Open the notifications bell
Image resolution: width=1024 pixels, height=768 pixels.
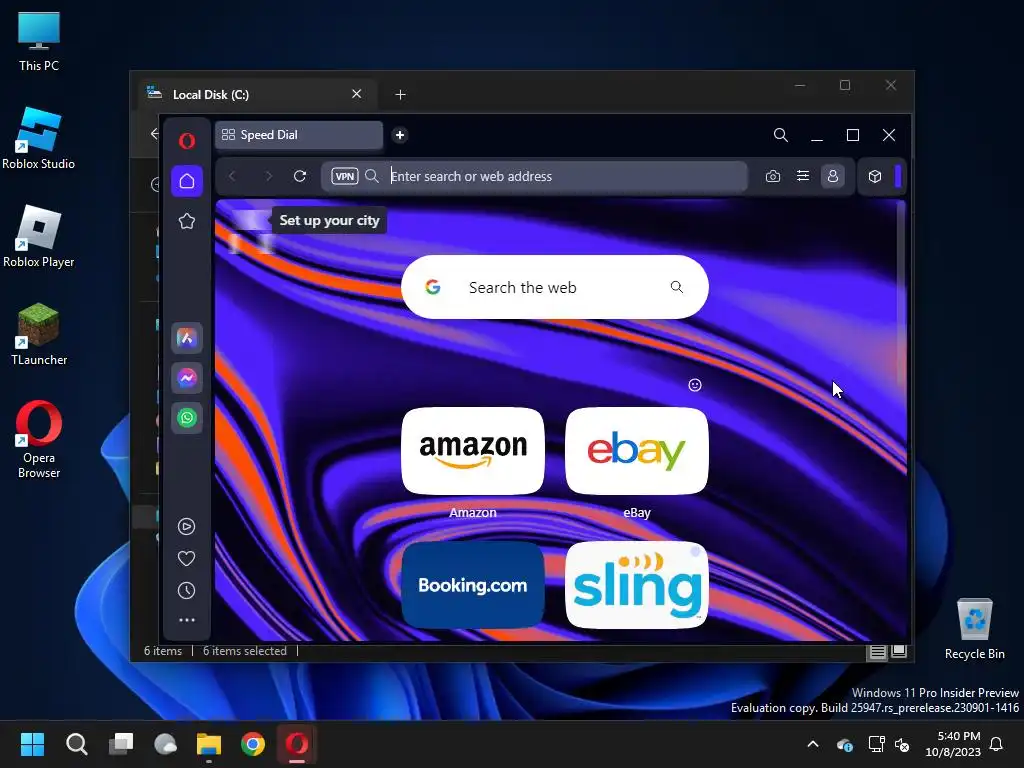(x=997, y=744)
